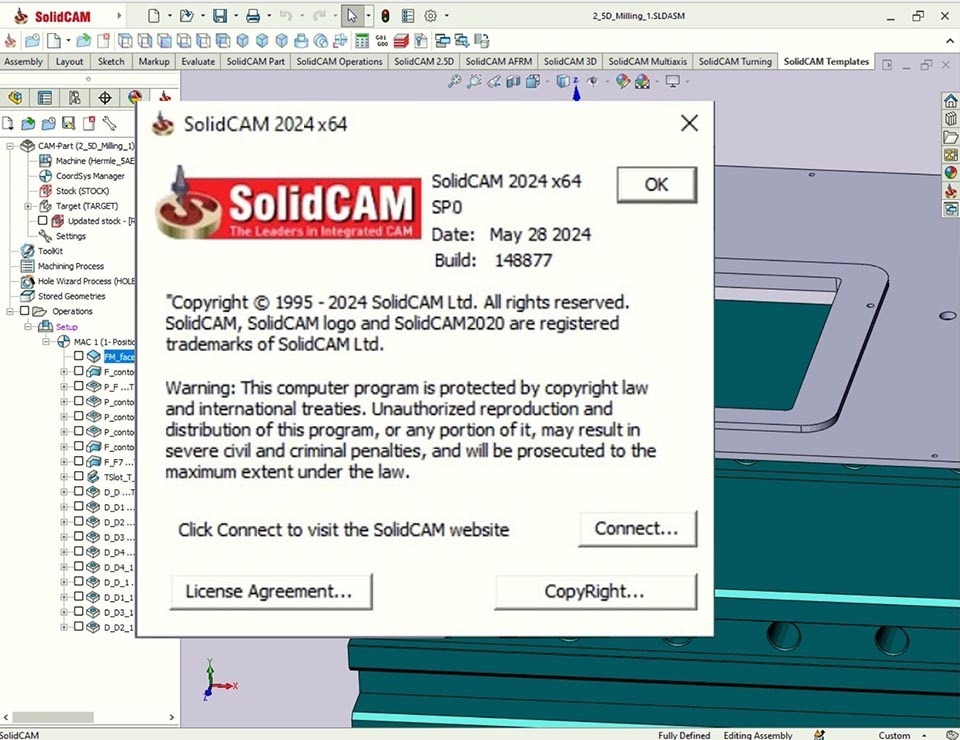This screenshot has height=740, width=960.
Task: Select the Machining Process tree item
Action: pos(62,266)
